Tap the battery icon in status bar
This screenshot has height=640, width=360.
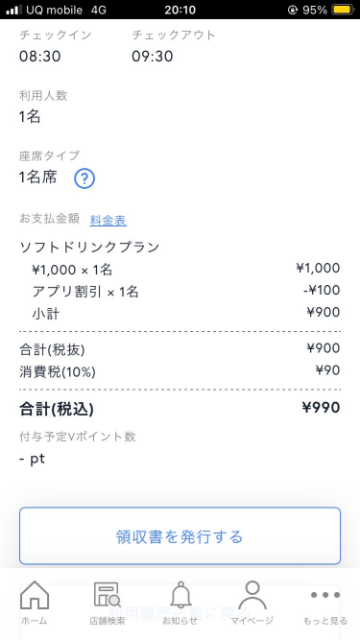tap(343, 9)
